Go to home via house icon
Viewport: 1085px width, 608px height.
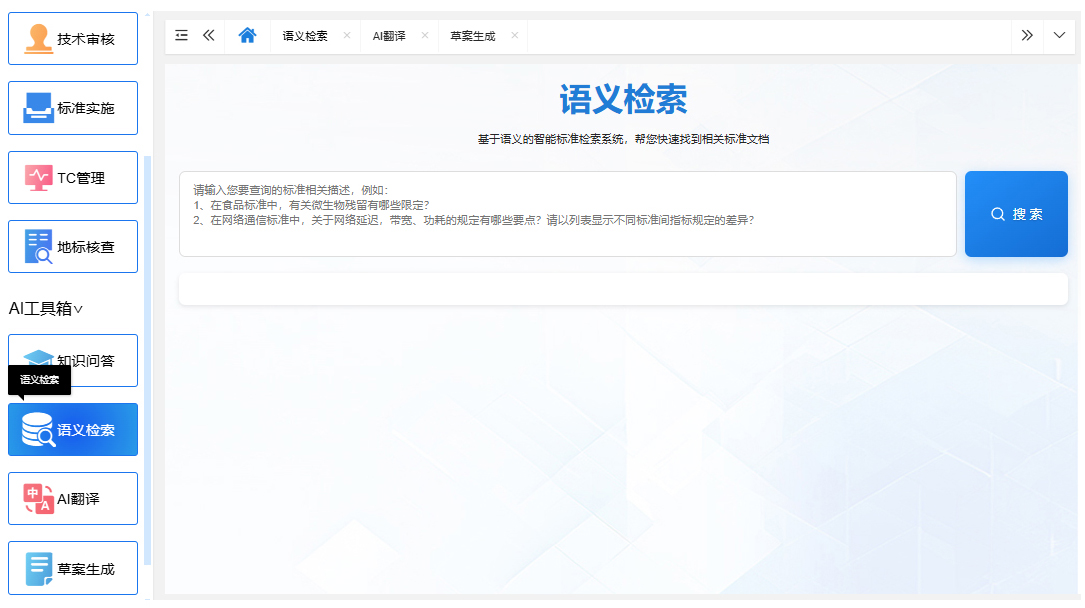(248, 35)
